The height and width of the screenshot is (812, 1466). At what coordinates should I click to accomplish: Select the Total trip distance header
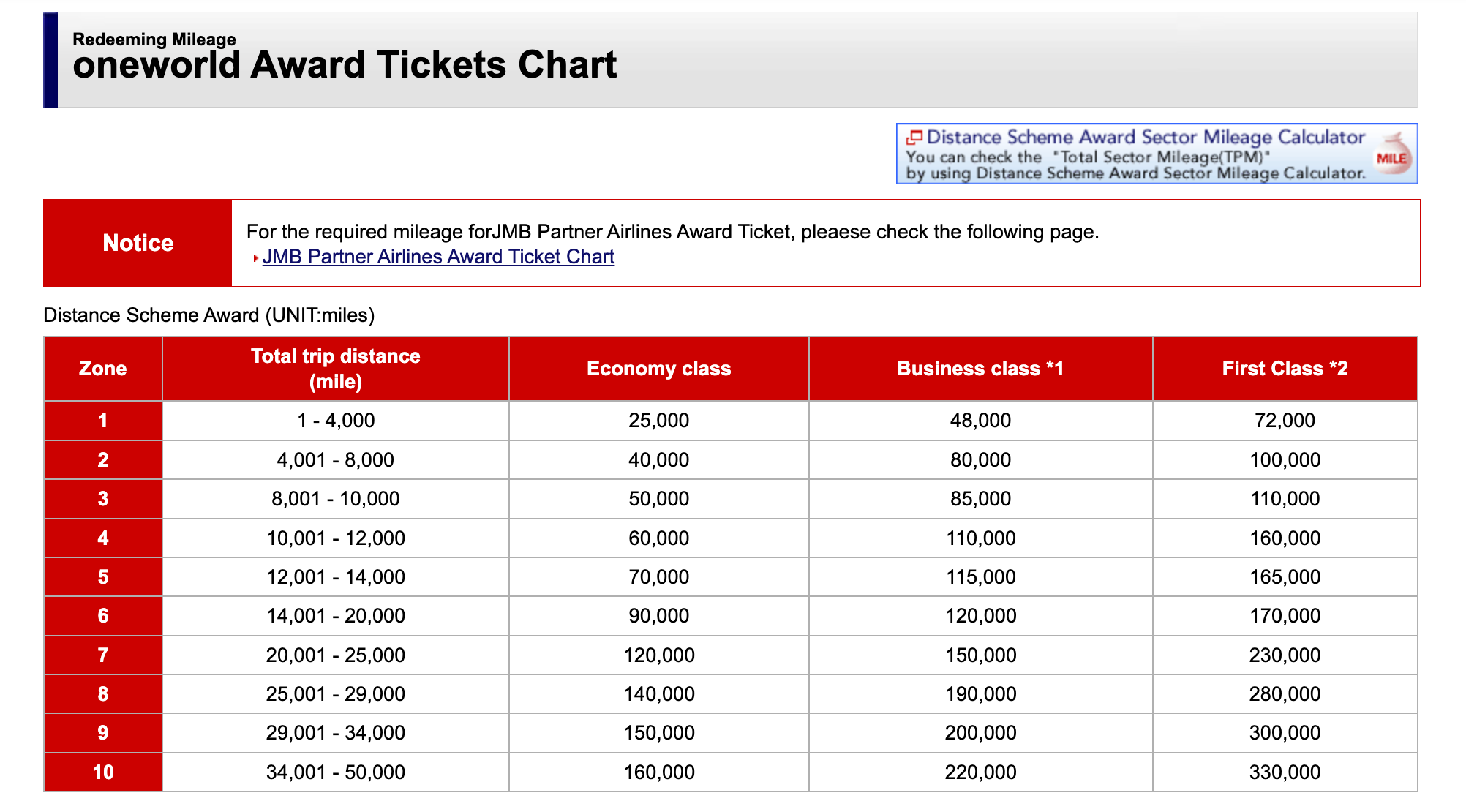coord(335,368)
